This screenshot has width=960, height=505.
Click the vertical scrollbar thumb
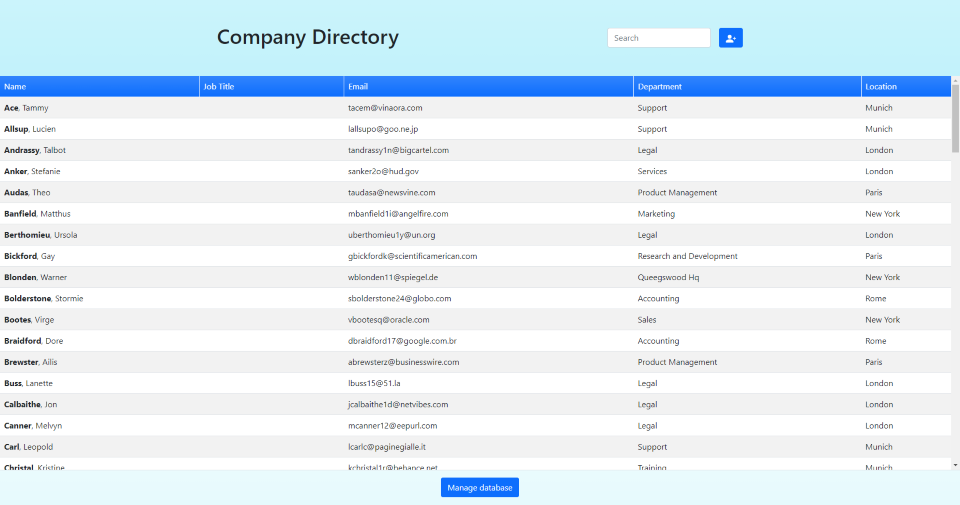pos(955,118)
